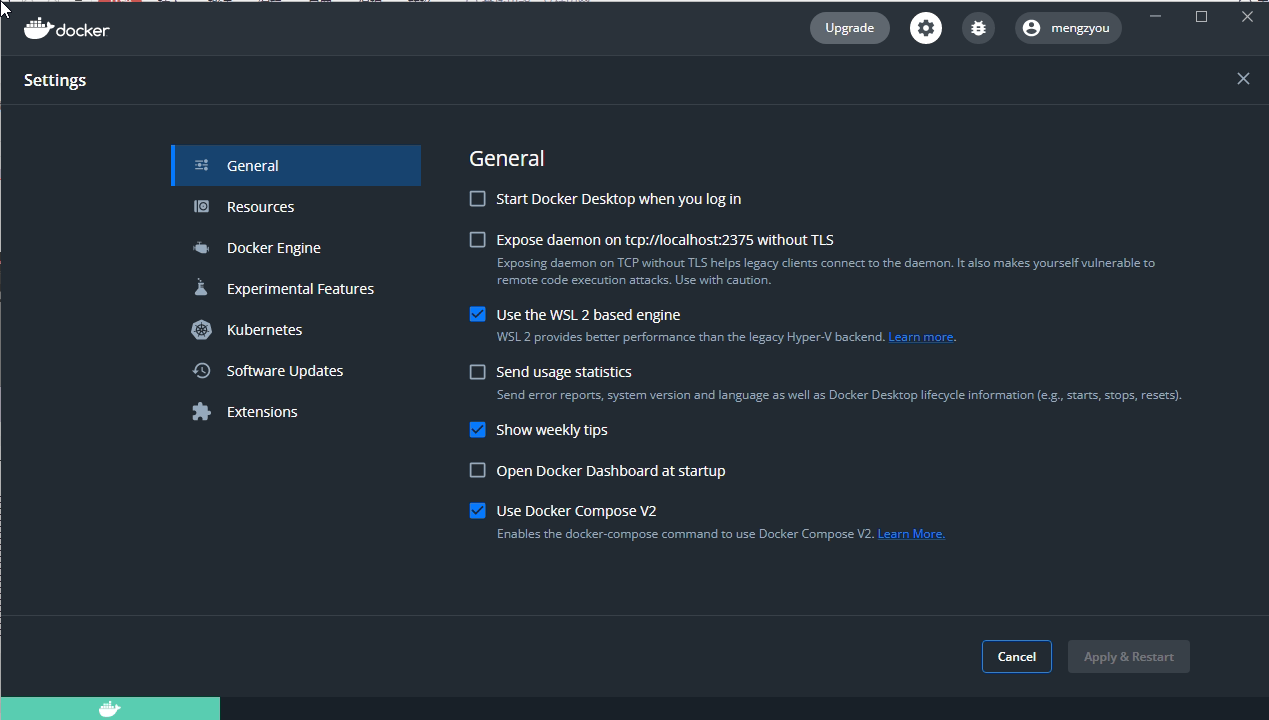Screen dimensions: 1269x720
Task: Click the Upgrade button
Action: pyautogui.click(x=849, y=28)
